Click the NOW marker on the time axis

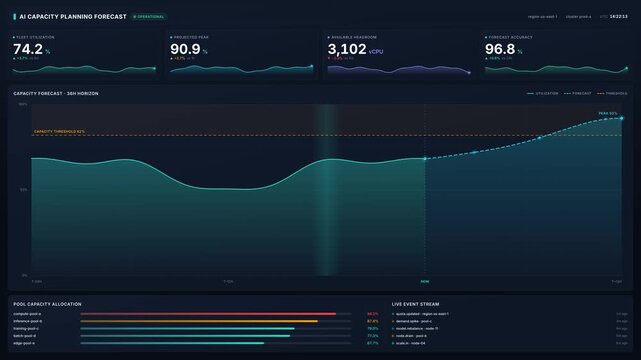(425, 282)
